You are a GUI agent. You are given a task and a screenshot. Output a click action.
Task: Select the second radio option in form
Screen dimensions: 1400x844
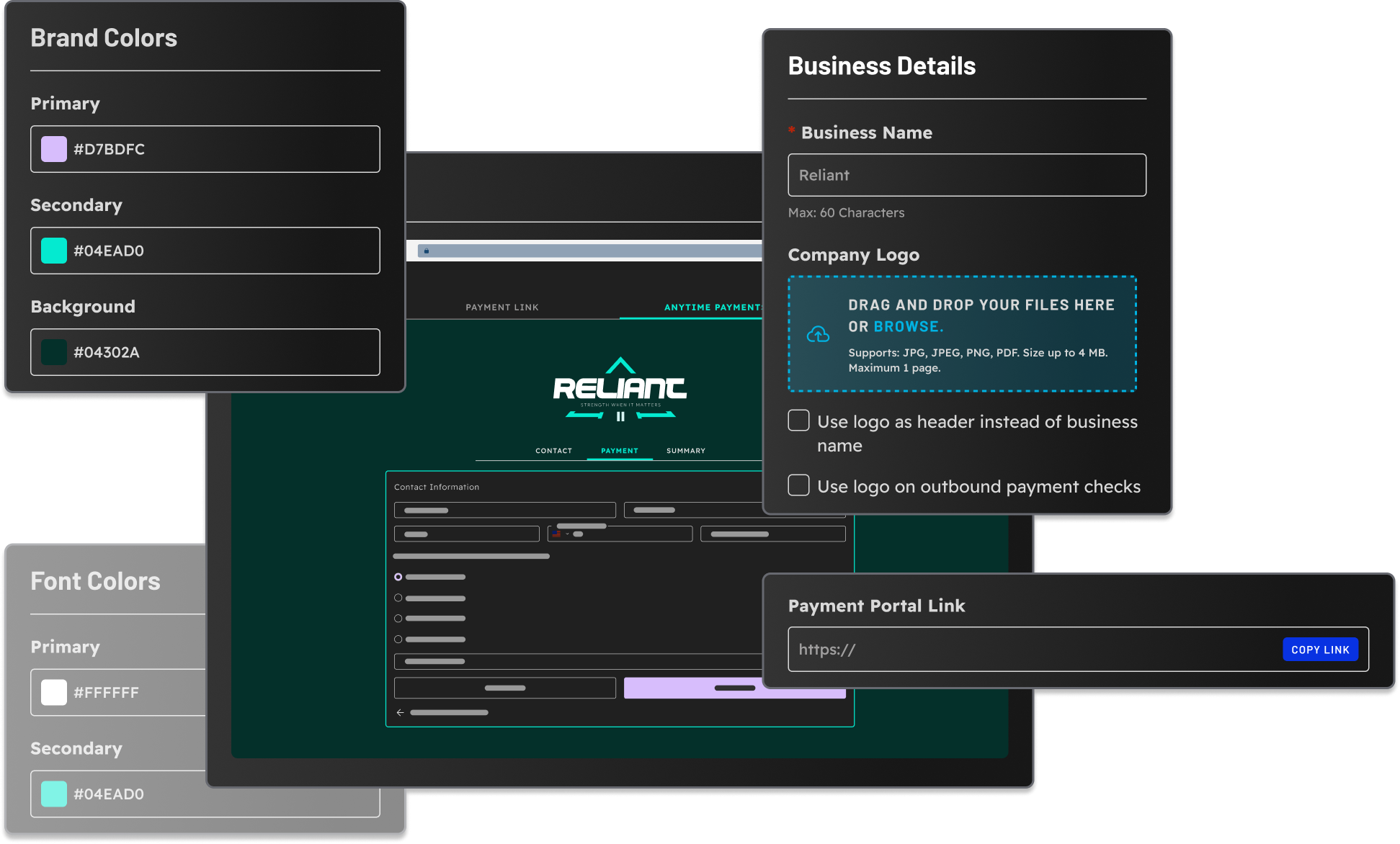coord(398,598)
